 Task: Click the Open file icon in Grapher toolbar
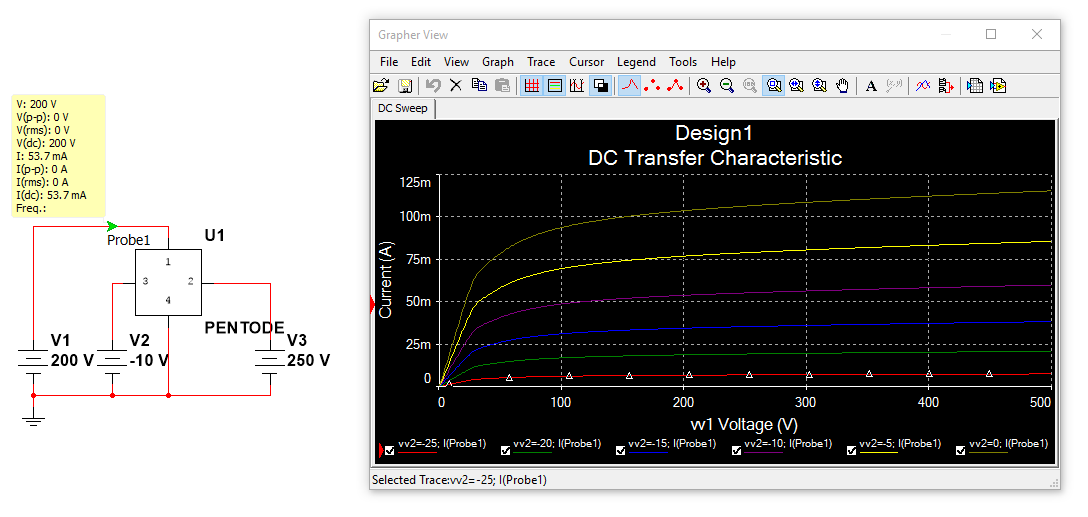tap(381, 86)
